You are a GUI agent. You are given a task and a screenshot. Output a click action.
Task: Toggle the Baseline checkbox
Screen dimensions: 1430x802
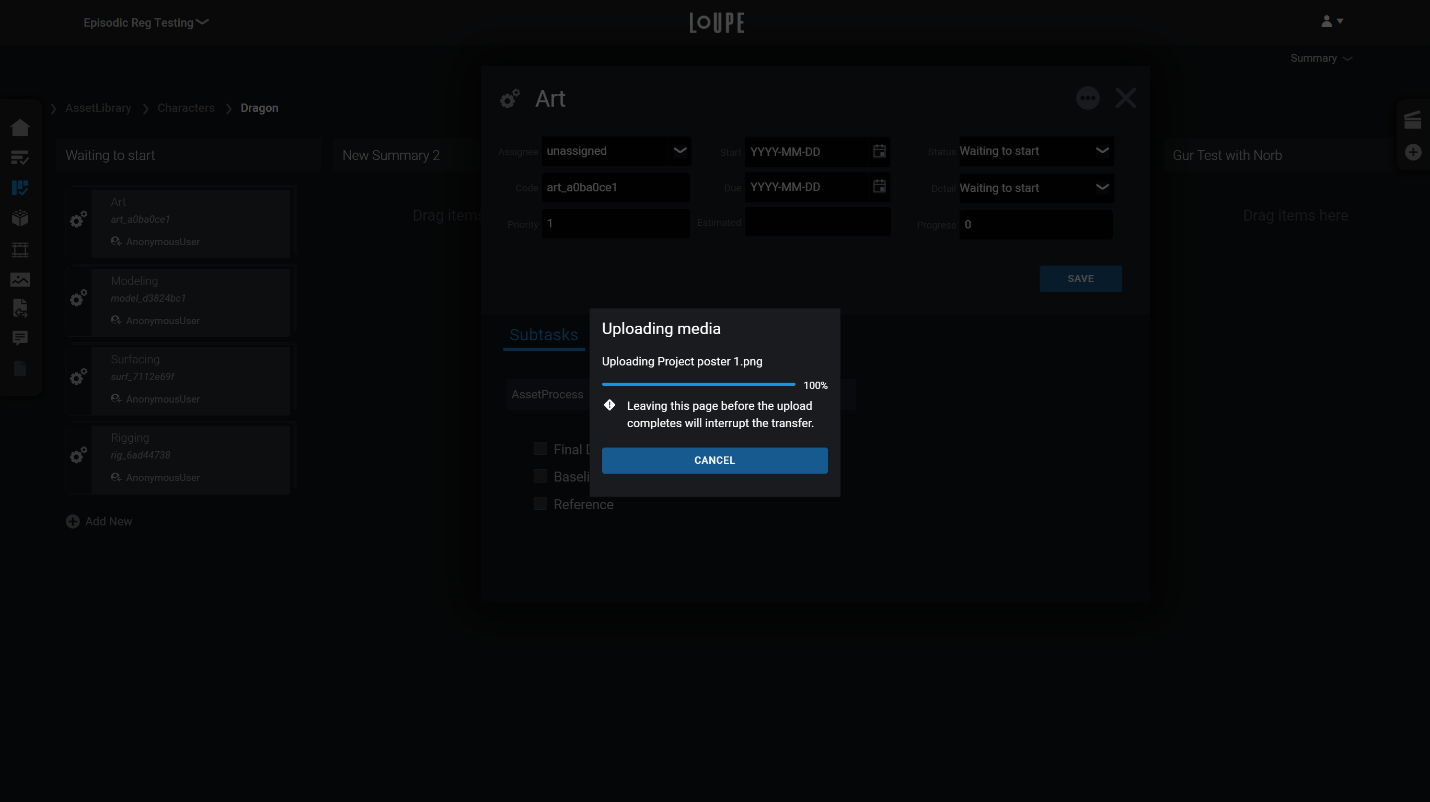tap(540, 476)
